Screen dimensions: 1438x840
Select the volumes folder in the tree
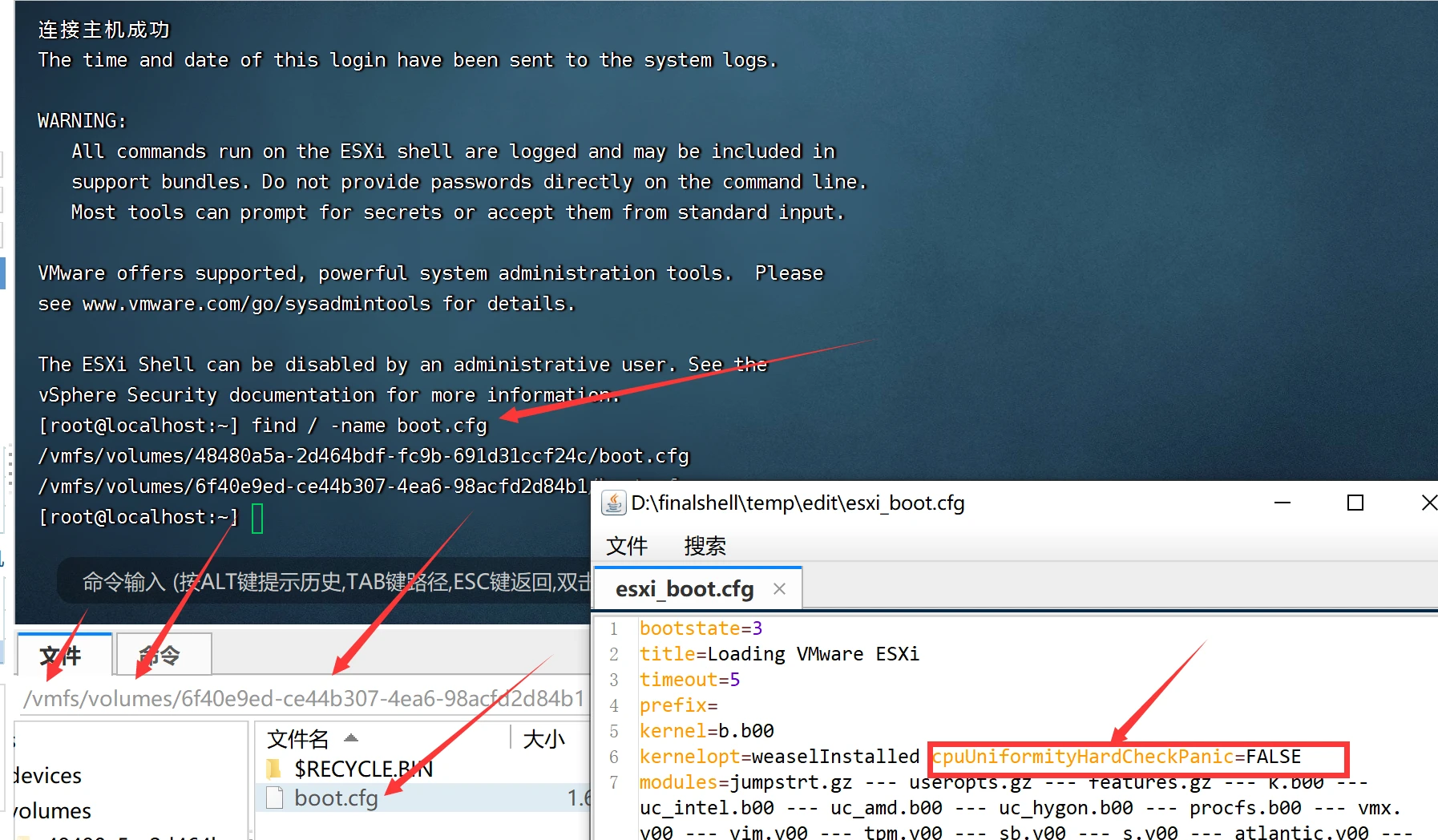pos(52,811)
